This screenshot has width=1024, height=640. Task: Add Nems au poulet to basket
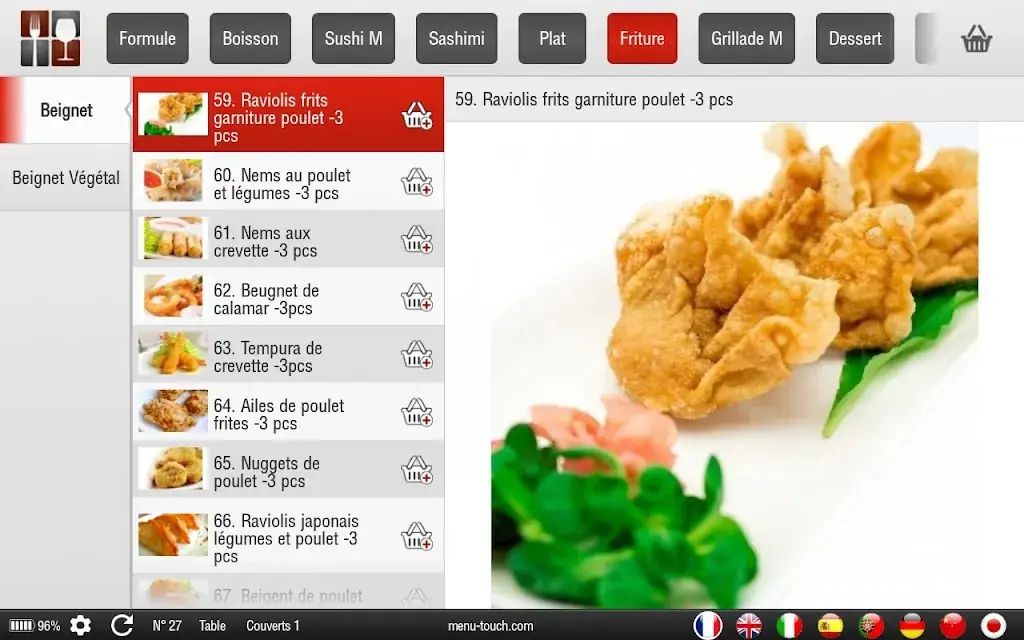[x=416, y=182]
